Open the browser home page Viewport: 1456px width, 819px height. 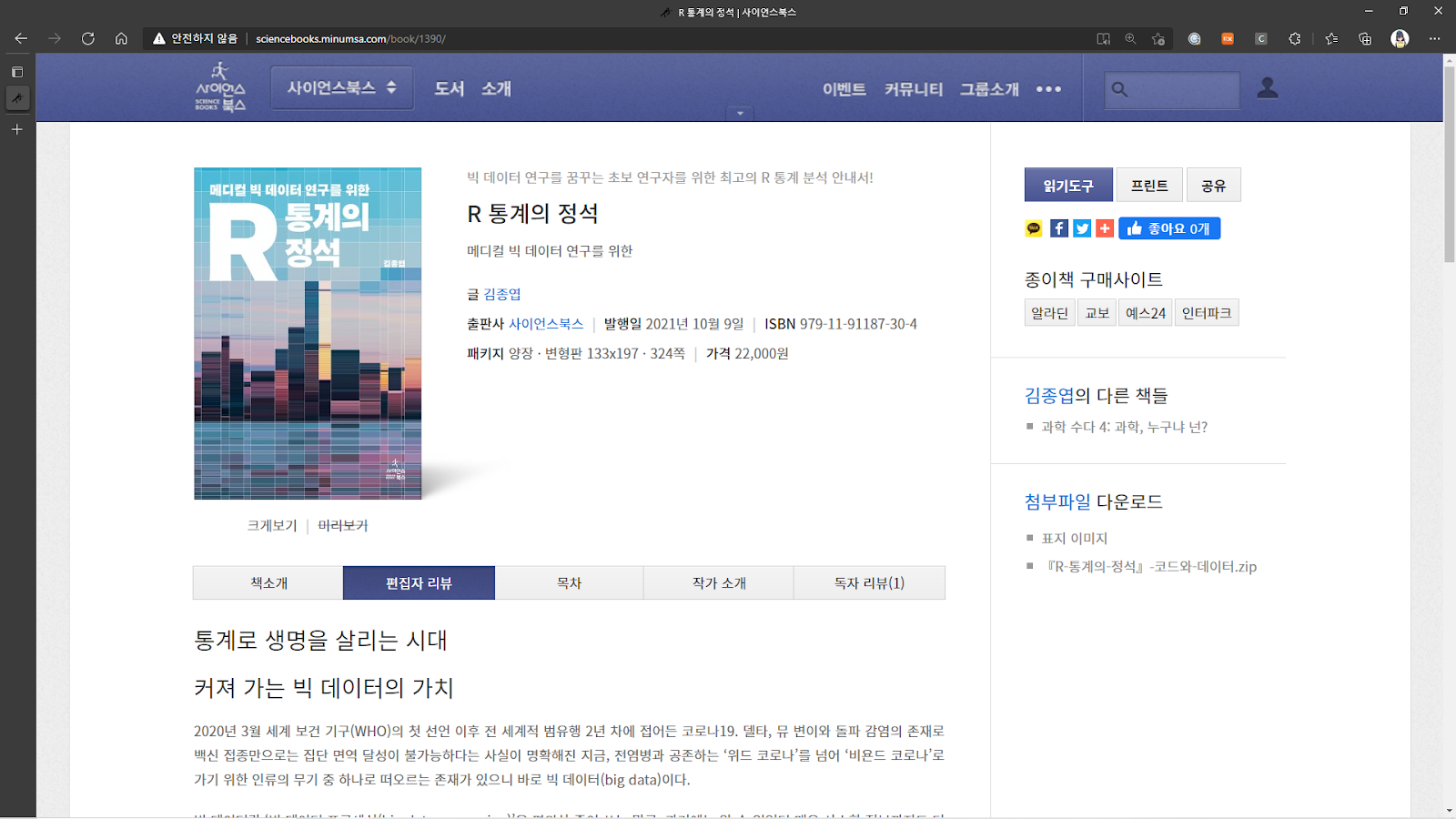coord(121,38)
